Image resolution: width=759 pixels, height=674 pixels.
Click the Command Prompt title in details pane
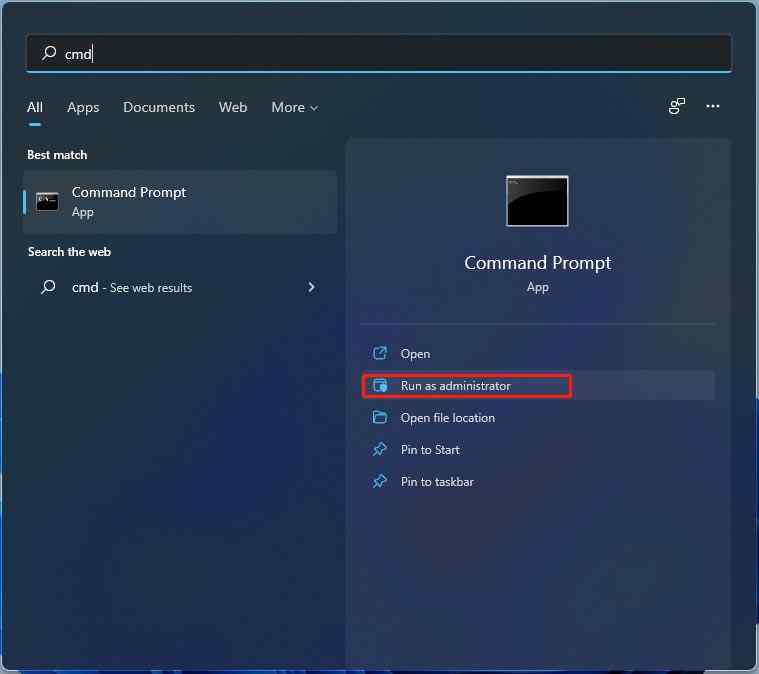pyautogui.click(x=537, y=263)
